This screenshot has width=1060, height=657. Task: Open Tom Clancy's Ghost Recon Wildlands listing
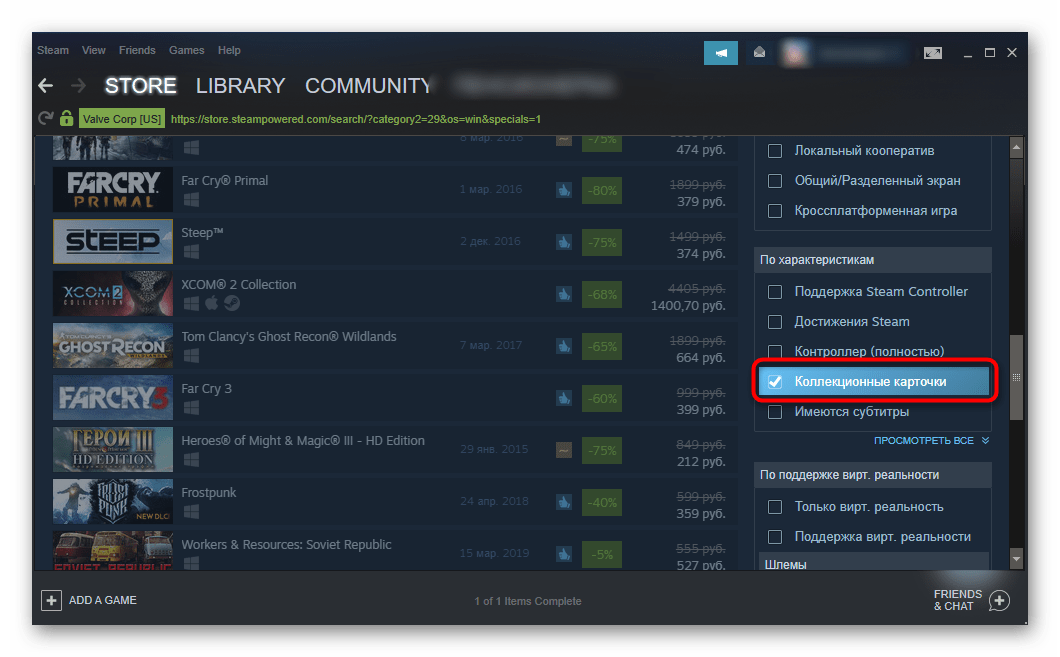tap(395, 346)
